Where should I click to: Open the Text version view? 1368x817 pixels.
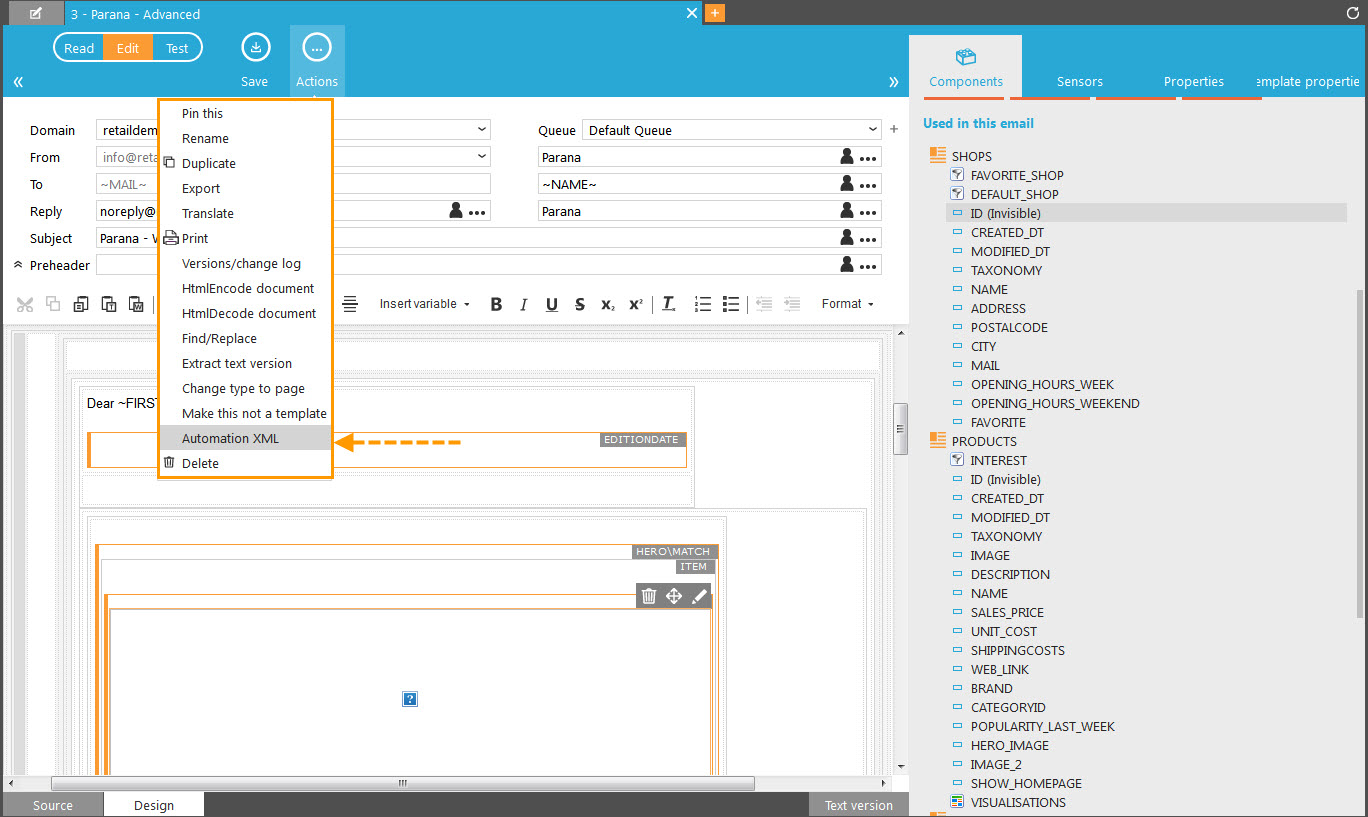(858, 805)
